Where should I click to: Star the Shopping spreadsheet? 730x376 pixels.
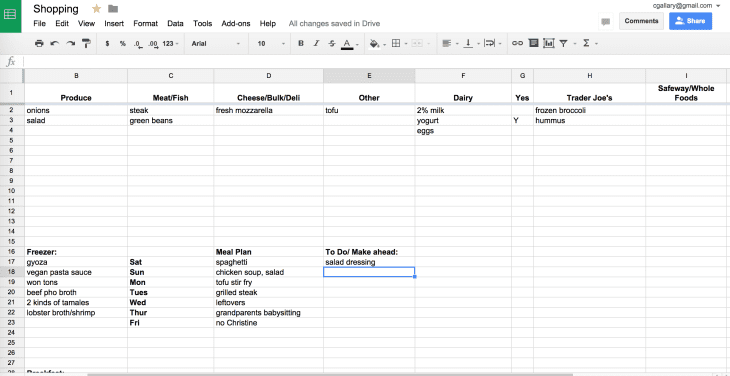(96, 8)
